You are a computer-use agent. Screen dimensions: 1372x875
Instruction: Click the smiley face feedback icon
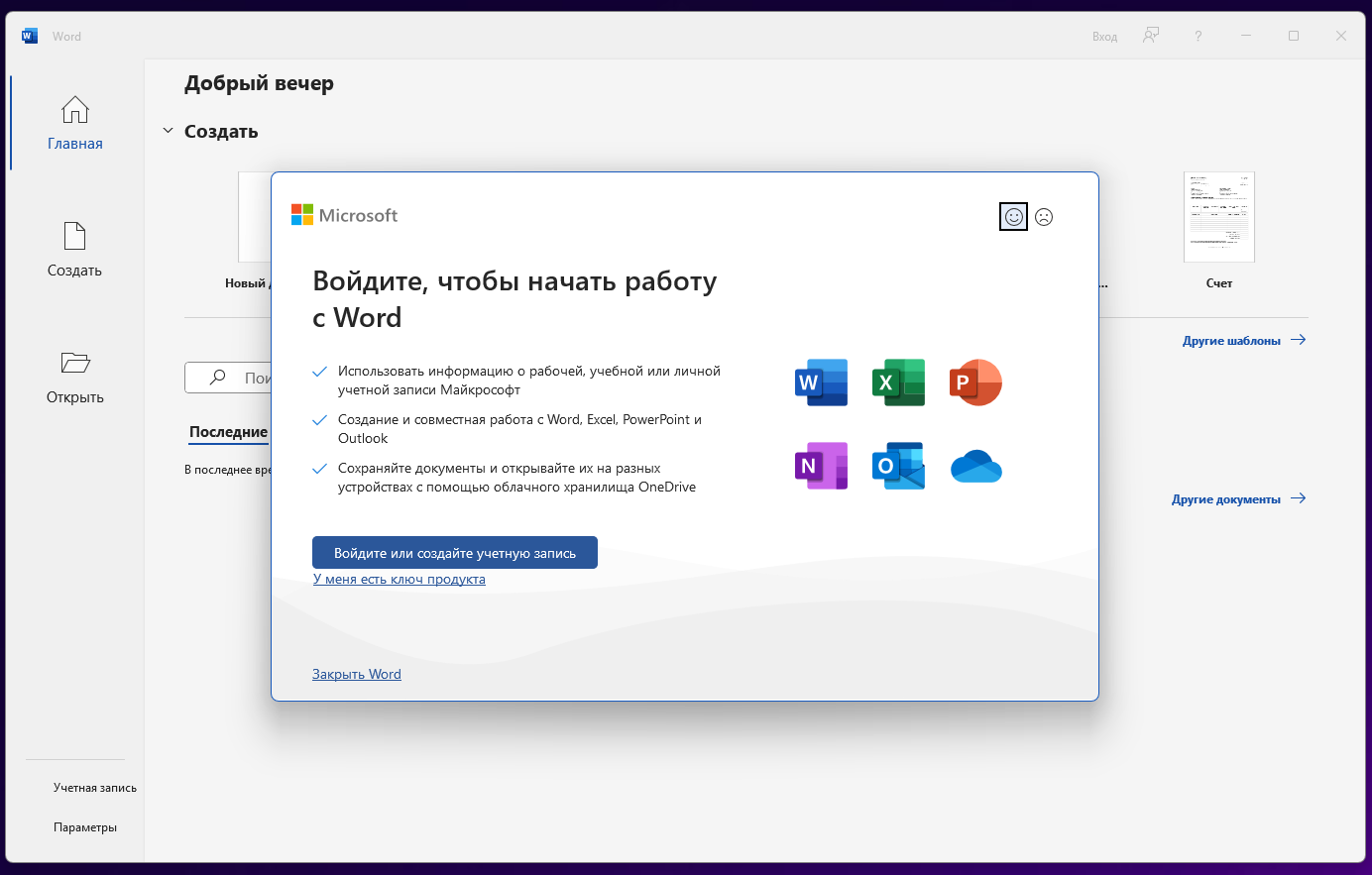pyautogui.click(x=1013, y=216)
